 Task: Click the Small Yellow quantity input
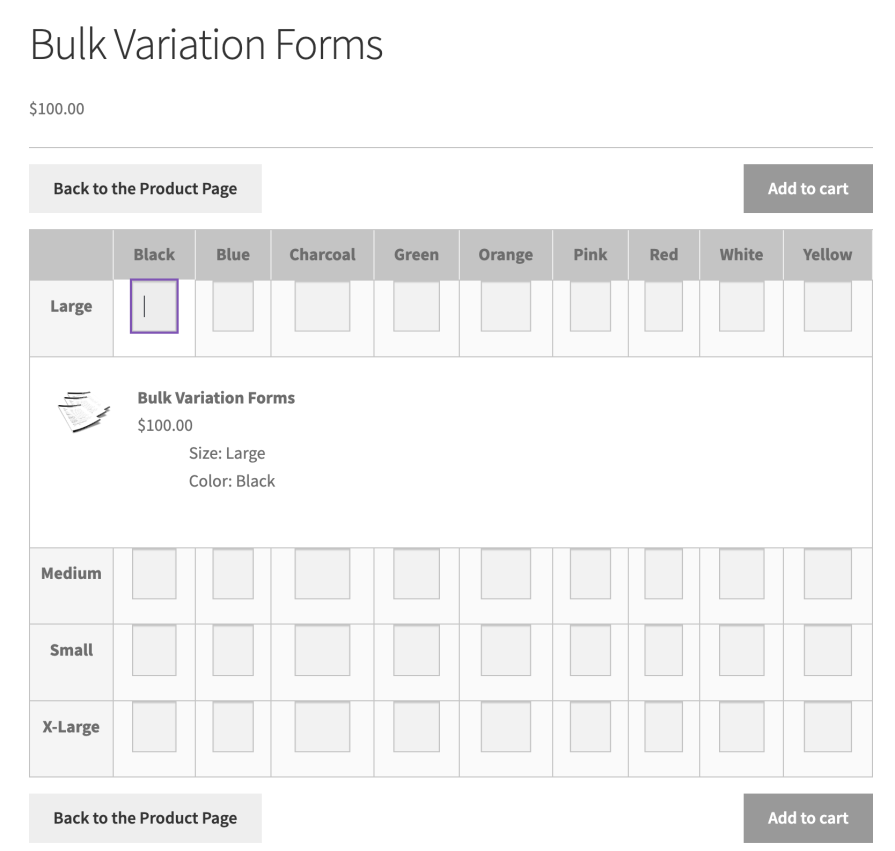tap(827, 650)
